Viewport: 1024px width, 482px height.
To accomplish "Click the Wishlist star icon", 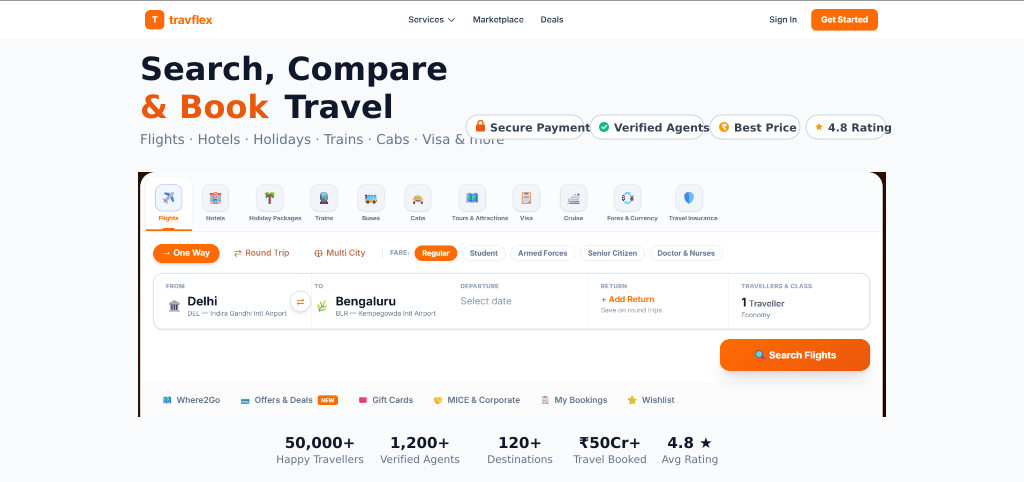I will (632, 400).
